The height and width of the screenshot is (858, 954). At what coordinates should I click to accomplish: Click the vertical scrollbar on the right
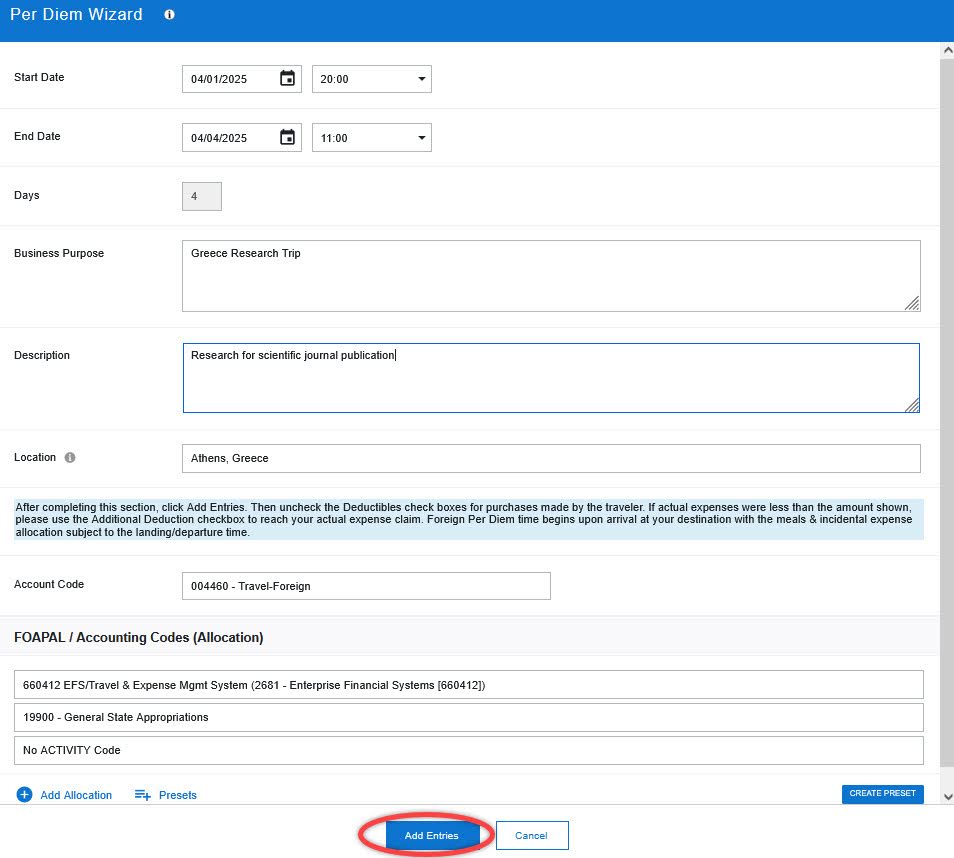[x=946, y=400]
